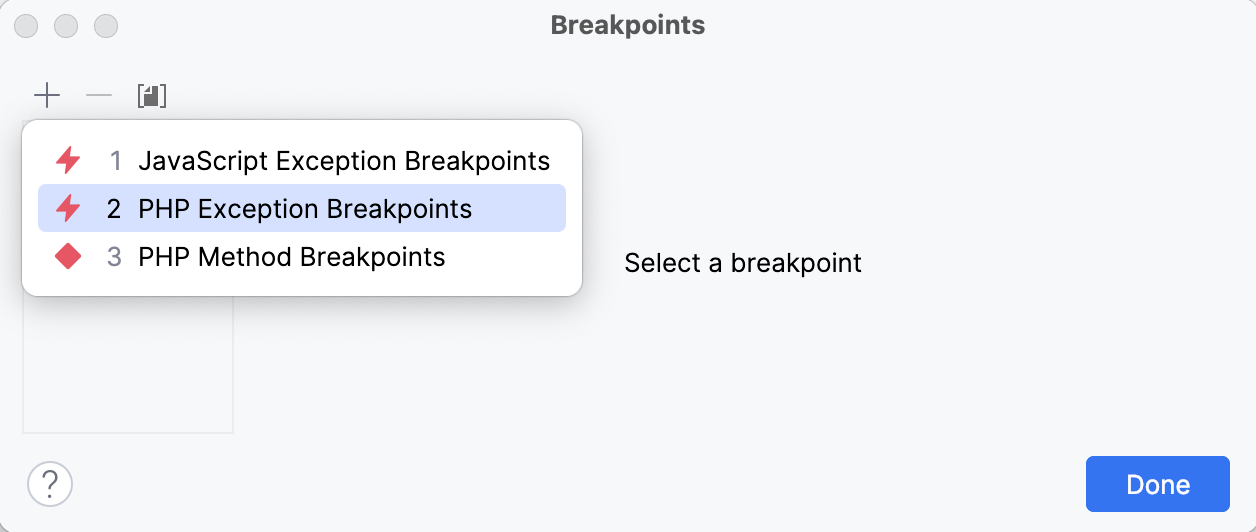Select PHP Exception Breakpoints menu entry
Image resolution: width=1256 pixels, height=532 pixels.
pos(305,208)
